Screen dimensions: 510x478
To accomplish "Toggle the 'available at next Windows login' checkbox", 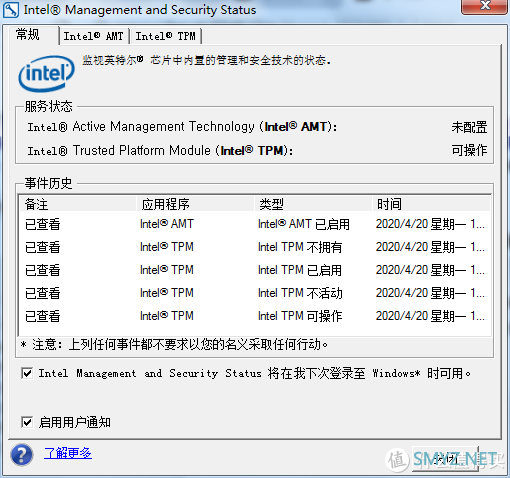I will [x=27, y=373].
